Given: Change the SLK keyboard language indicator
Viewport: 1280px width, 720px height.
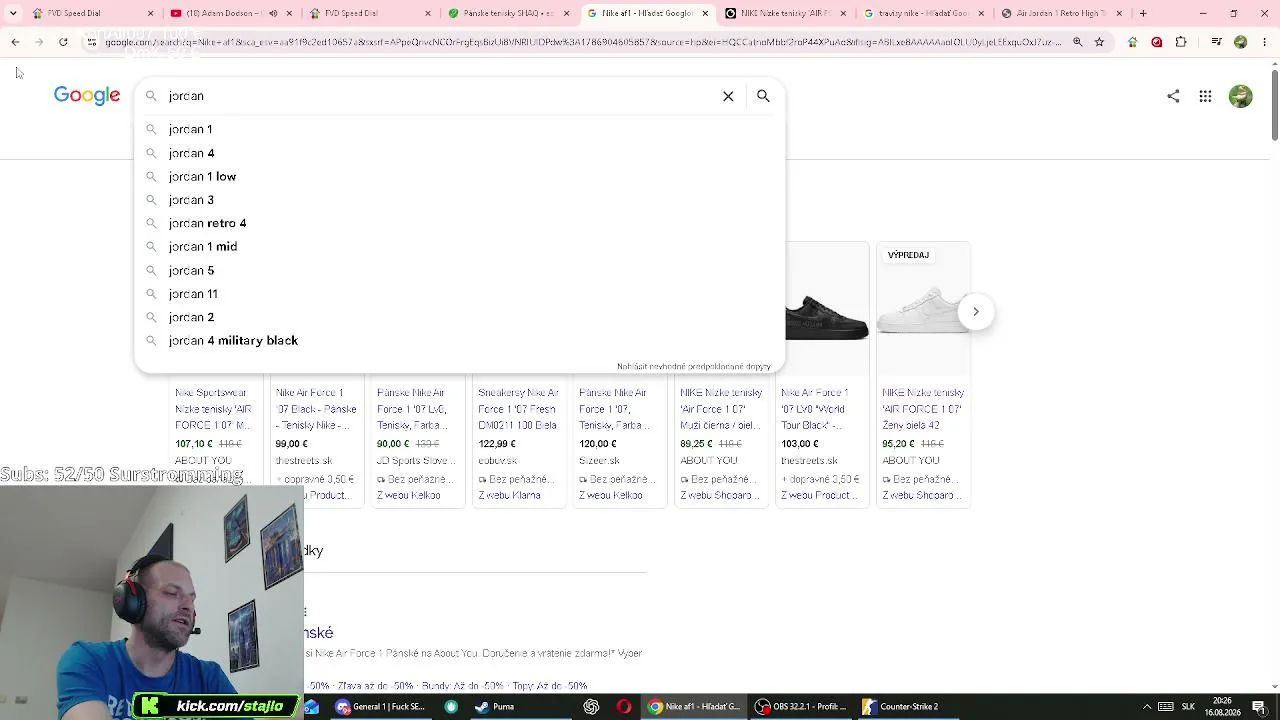Looking at the screenshot, I should click(x=1188, y=707).
